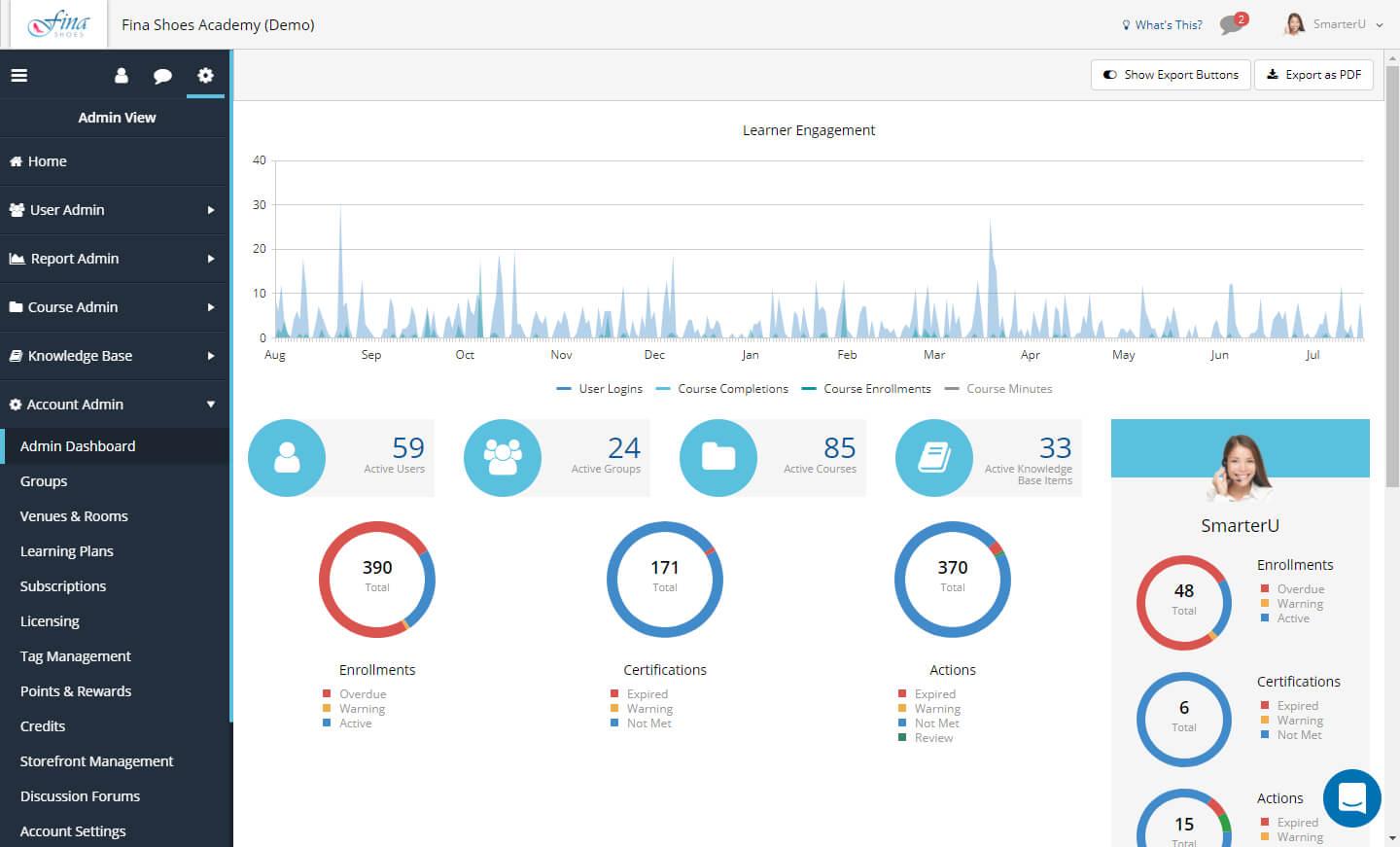Select the gear admin icon
The width and height of the screenshot is (1400, 847).
205,75
